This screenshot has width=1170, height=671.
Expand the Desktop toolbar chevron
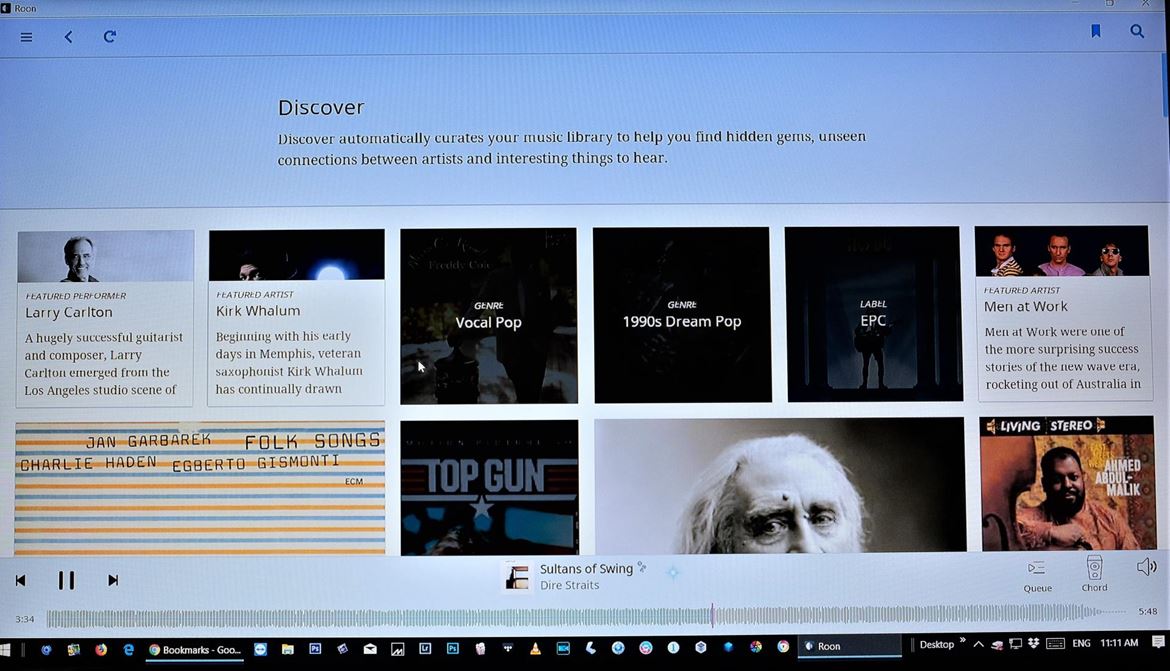(963, 640)
